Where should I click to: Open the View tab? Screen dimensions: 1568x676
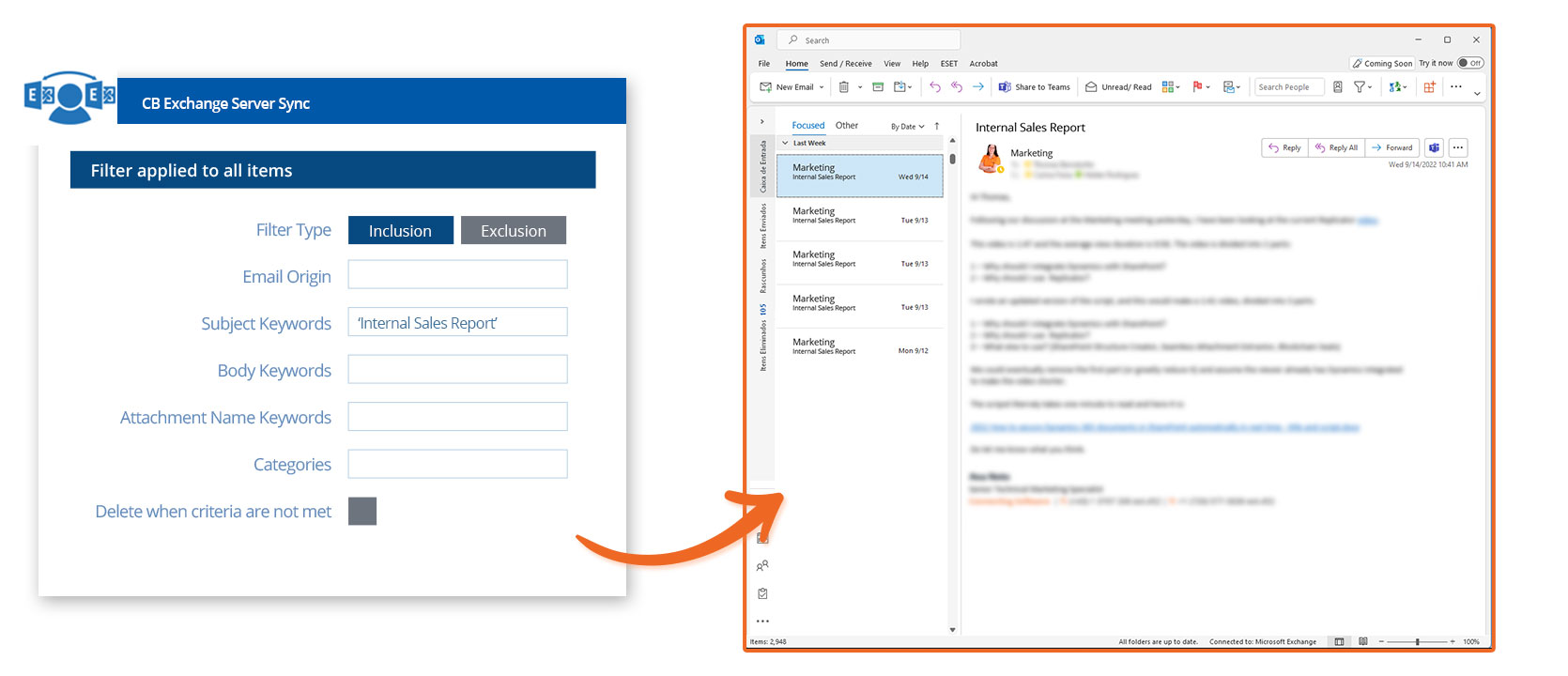click(892, 64)
